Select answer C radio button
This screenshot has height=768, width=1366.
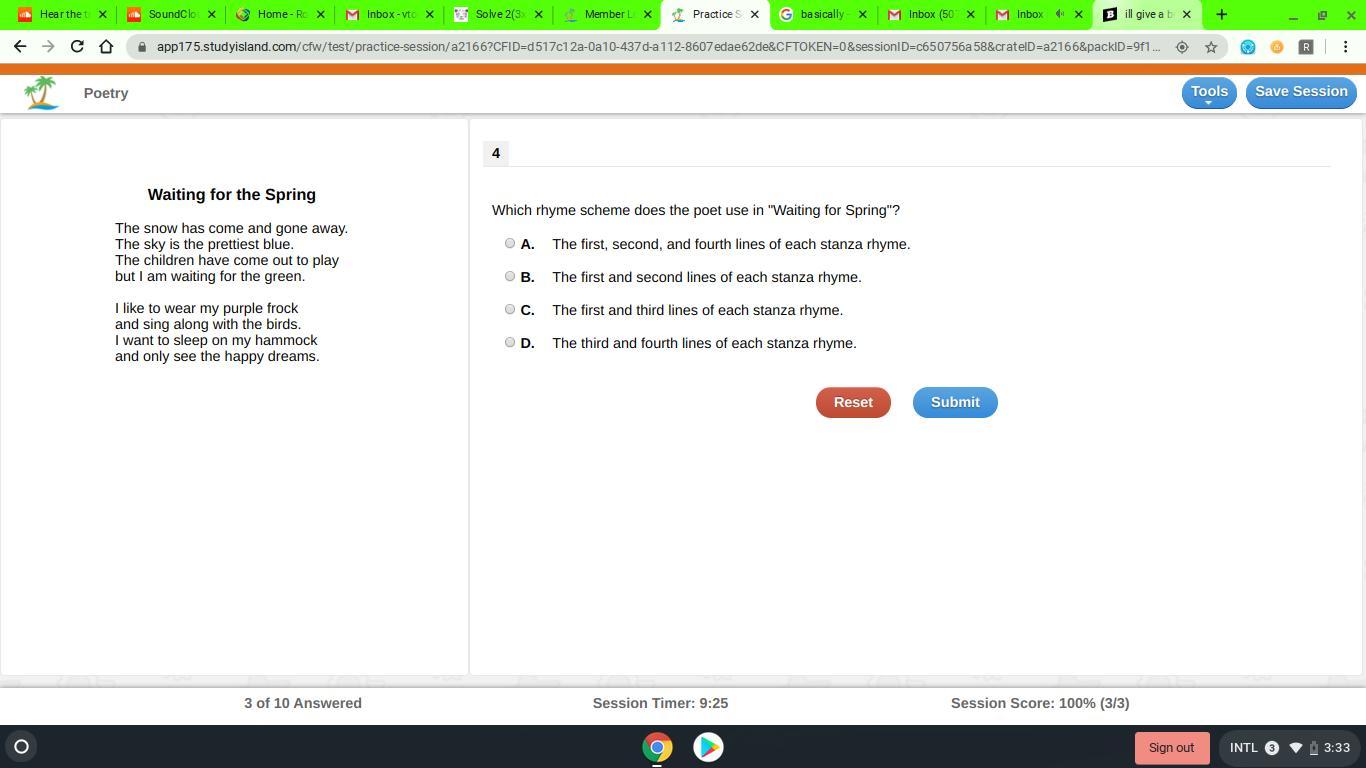point(510,309)
